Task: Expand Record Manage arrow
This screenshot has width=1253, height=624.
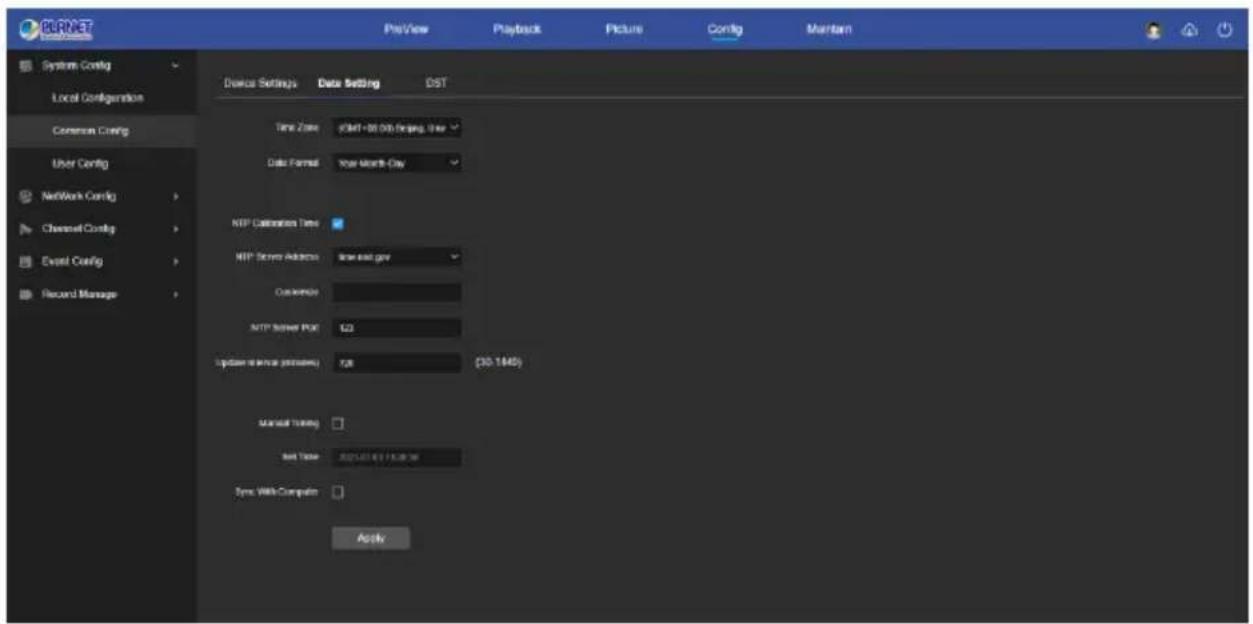Action: tap(176, 294)
